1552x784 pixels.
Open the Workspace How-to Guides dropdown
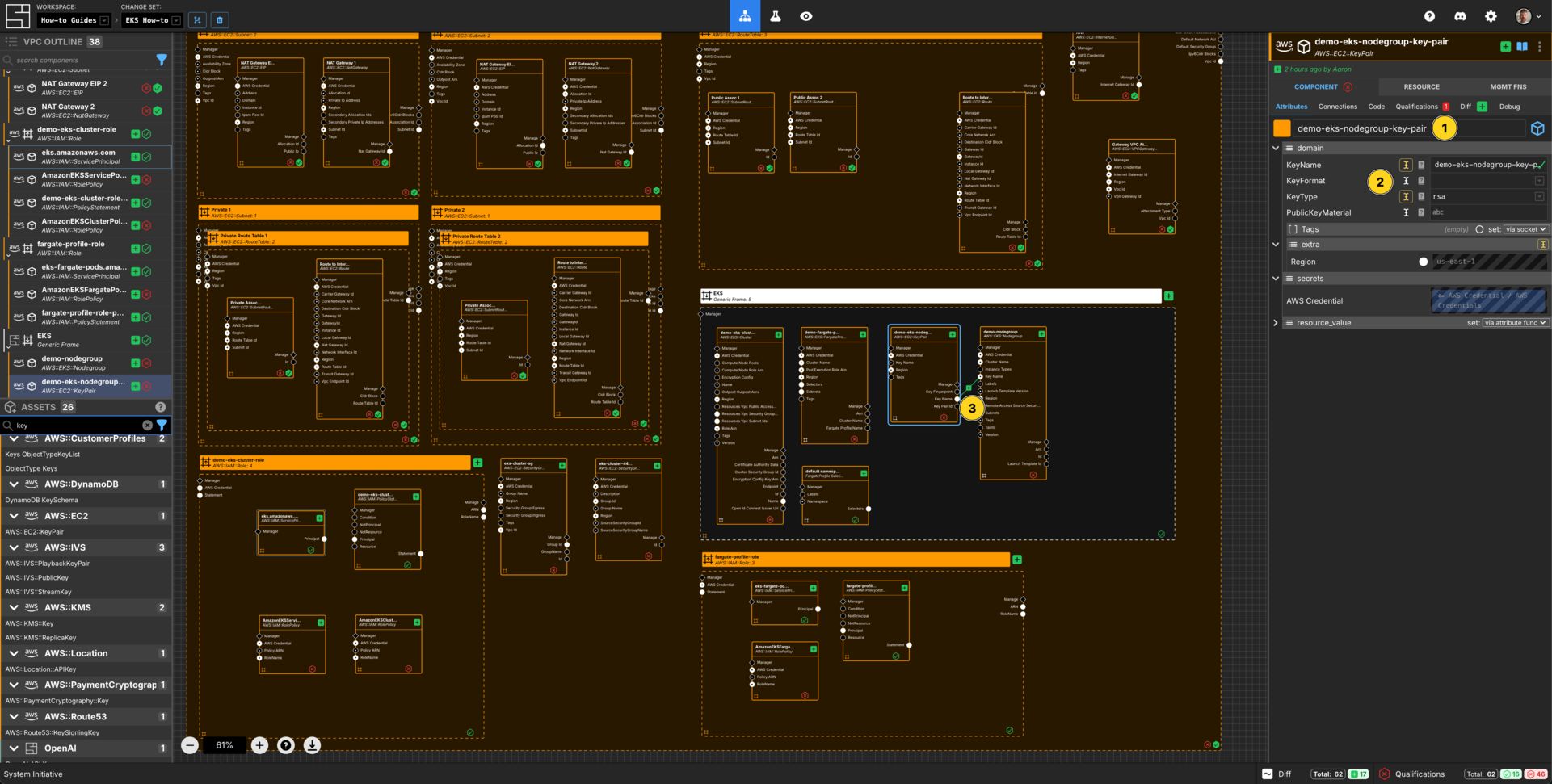click(74, 20)
